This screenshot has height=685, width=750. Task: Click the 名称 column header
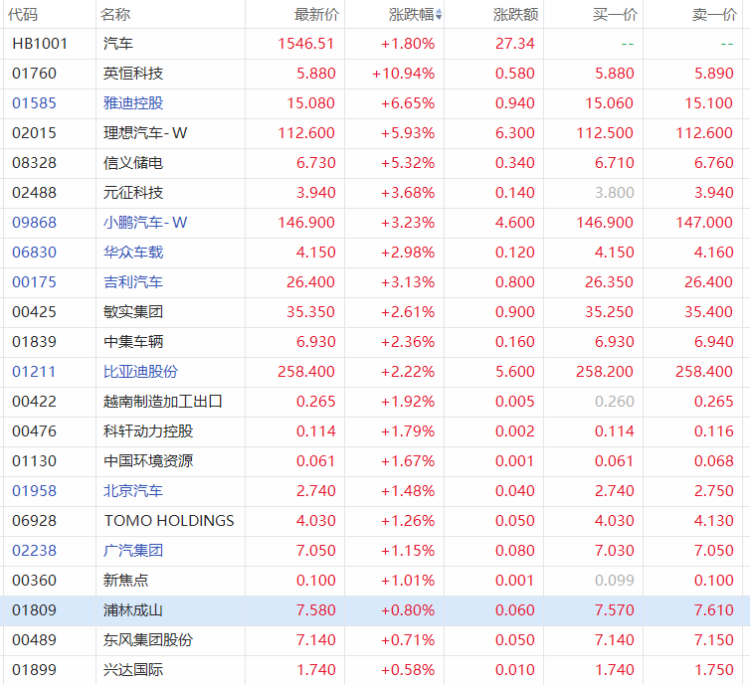[115, 15]
